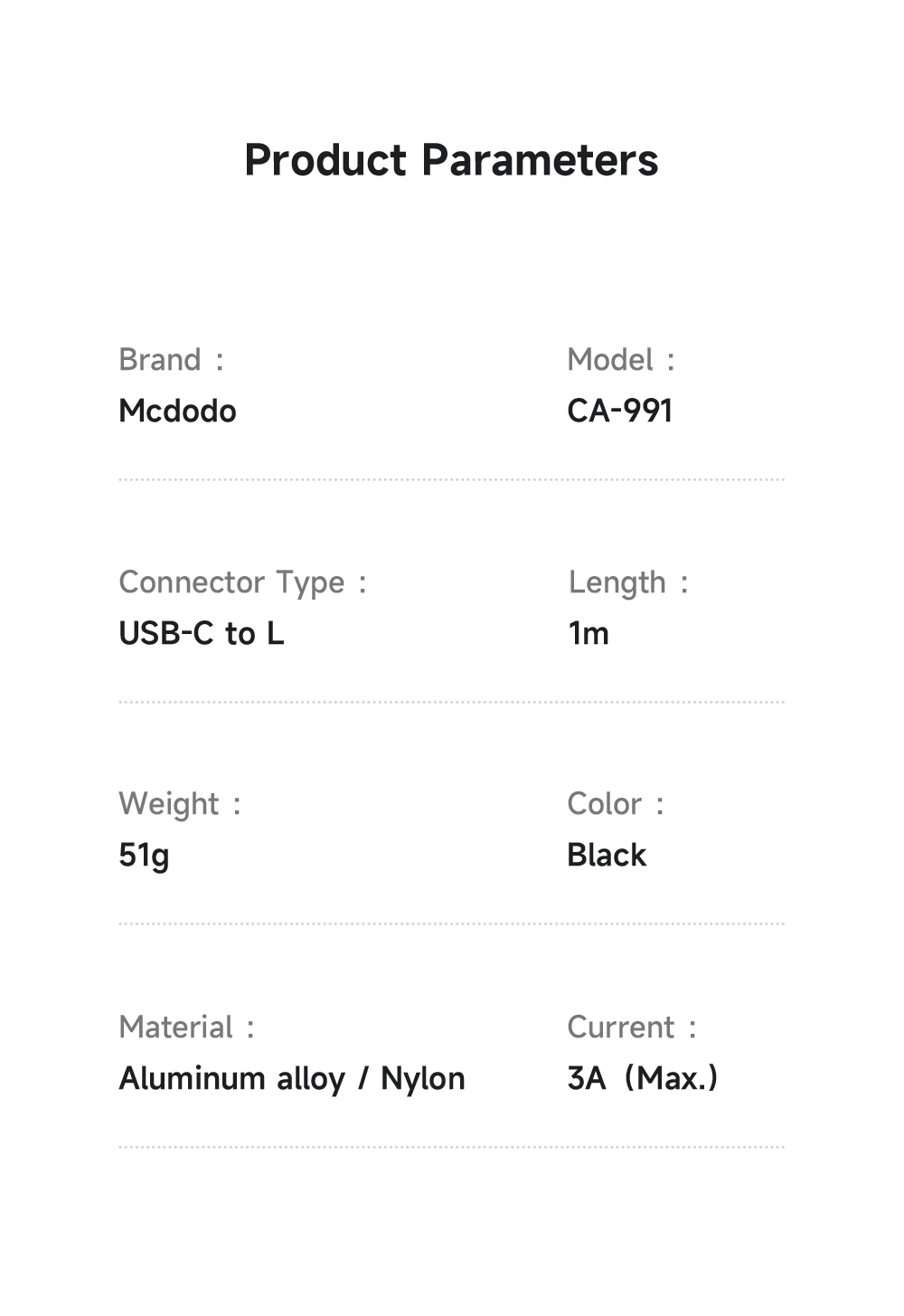Select the CA-991 model value
Screen dimensions: 904x1316
pos(620,412)
